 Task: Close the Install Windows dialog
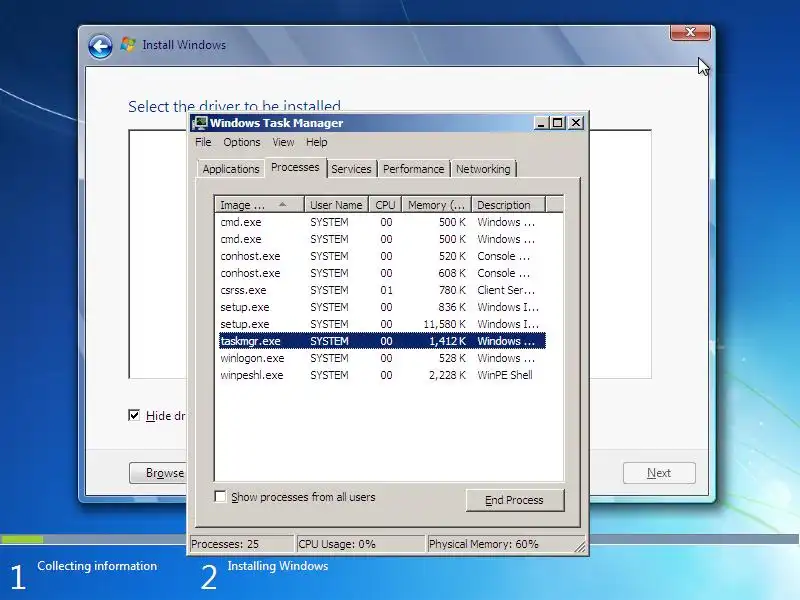pyautogui.click(x=690, y=32)
